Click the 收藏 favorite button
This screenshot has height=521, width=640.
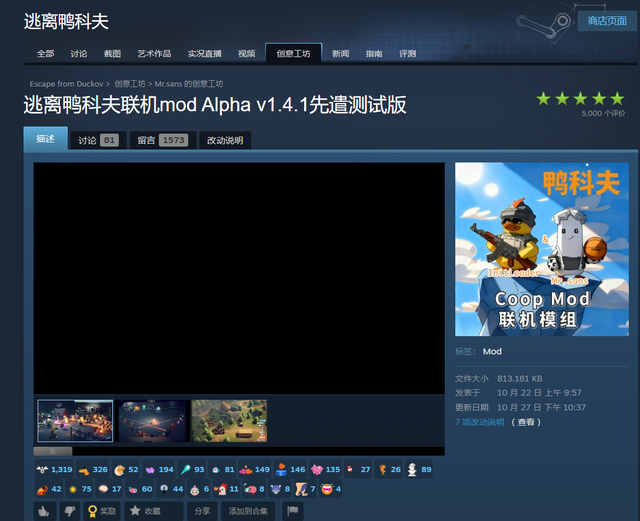154,511
